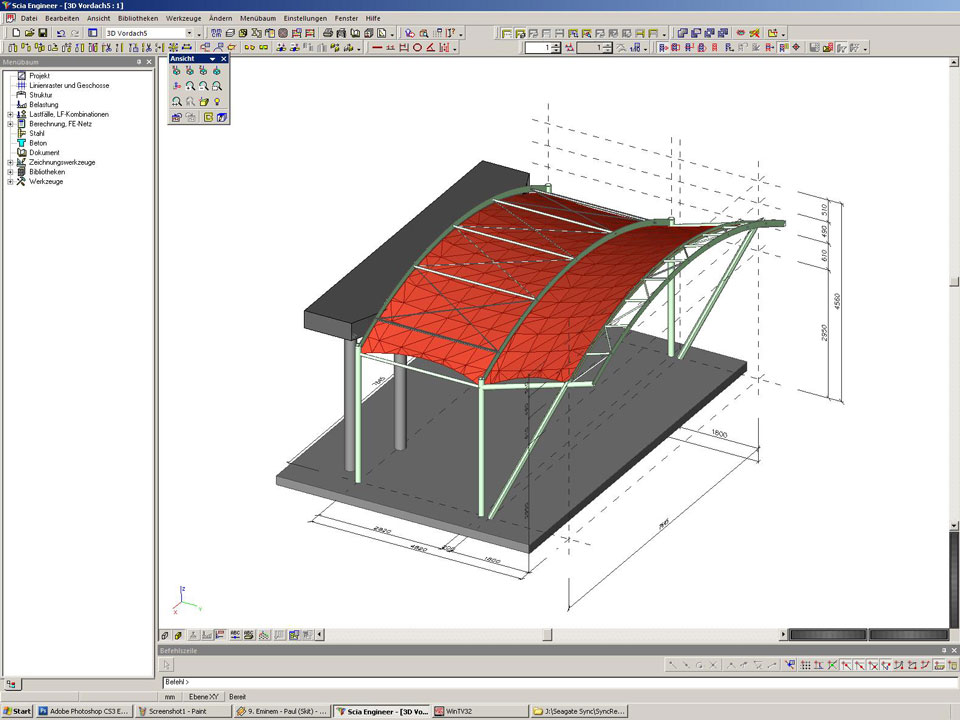This screenshot has width=960, height=720.
Task: Open the Stahl item in menu tree
Action: click(37, 133)
